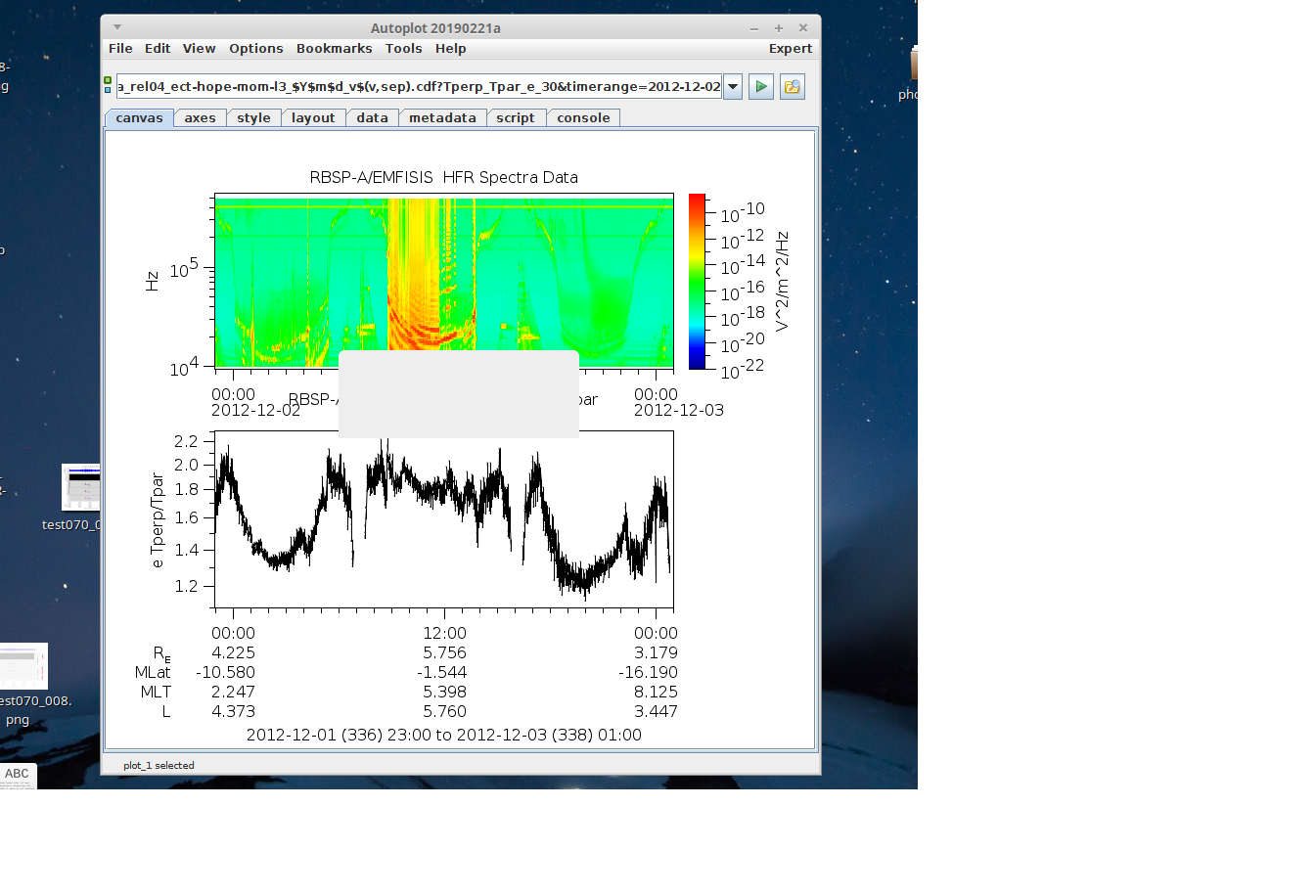The image size is (1316, 896).
Task: Switch to the metadata tab
Action: pyautogui.click(x=442, y=118)
